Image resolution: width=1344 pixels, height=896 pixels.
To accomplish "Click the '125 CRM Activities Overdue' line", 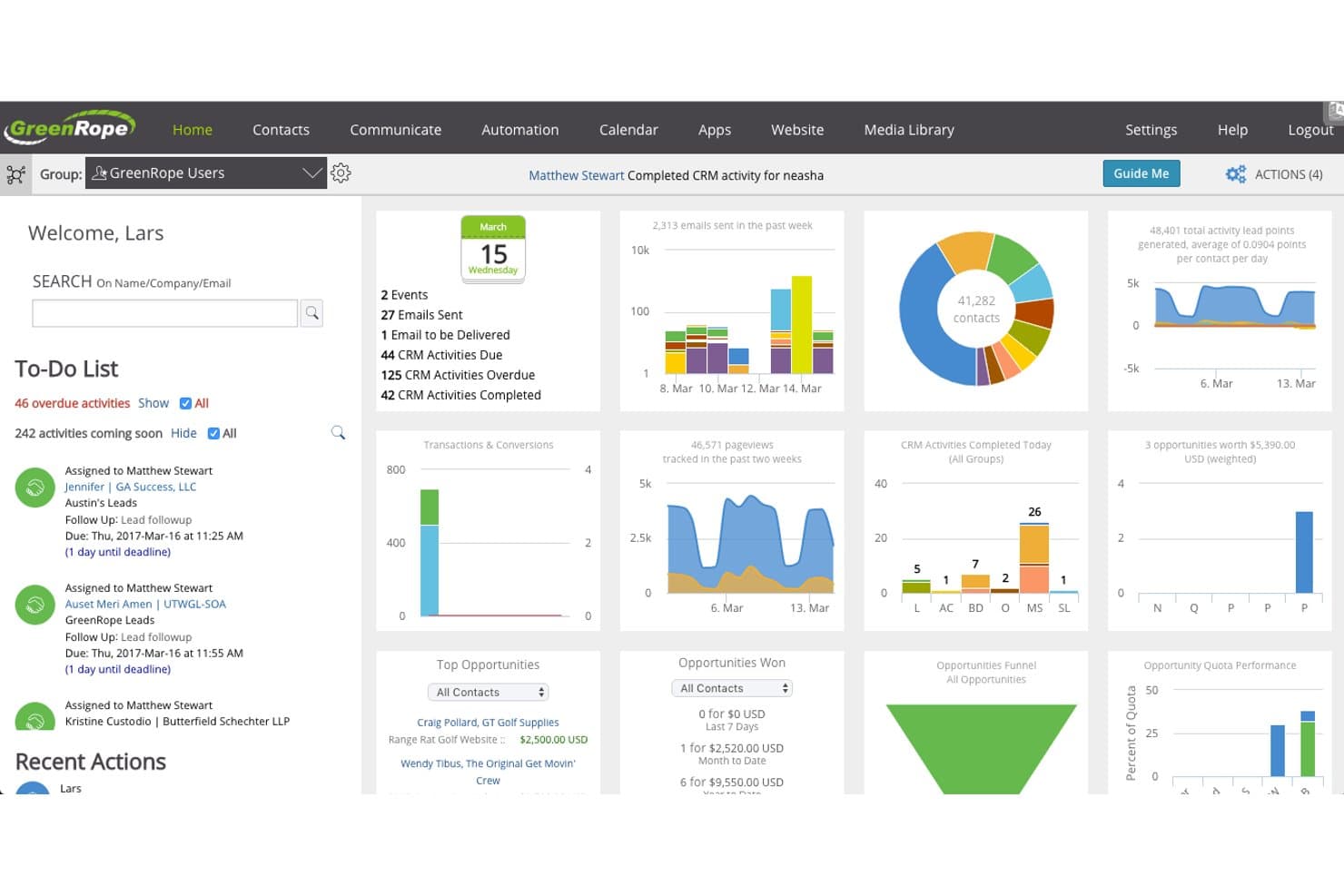I will point(458,375).
